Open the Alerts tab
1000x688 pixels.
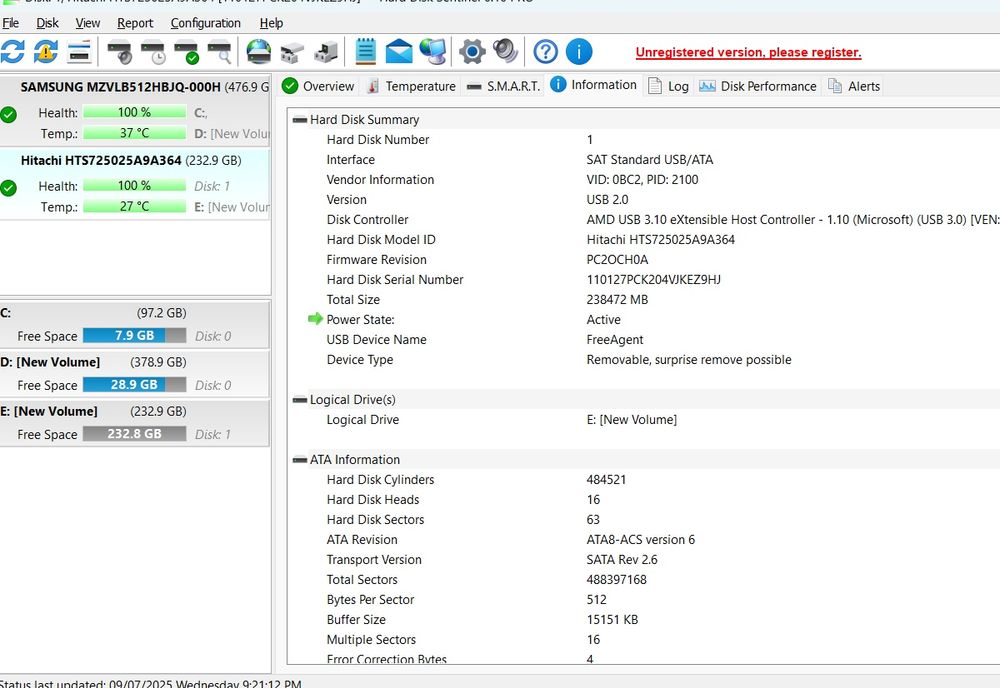click(854, 86)
